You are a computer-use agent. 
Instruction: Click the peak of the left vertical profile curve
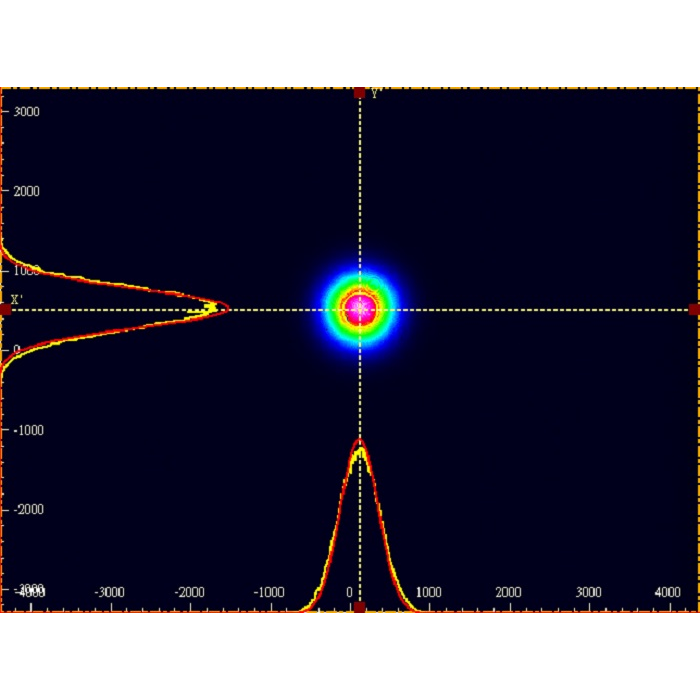click(226, 308)
